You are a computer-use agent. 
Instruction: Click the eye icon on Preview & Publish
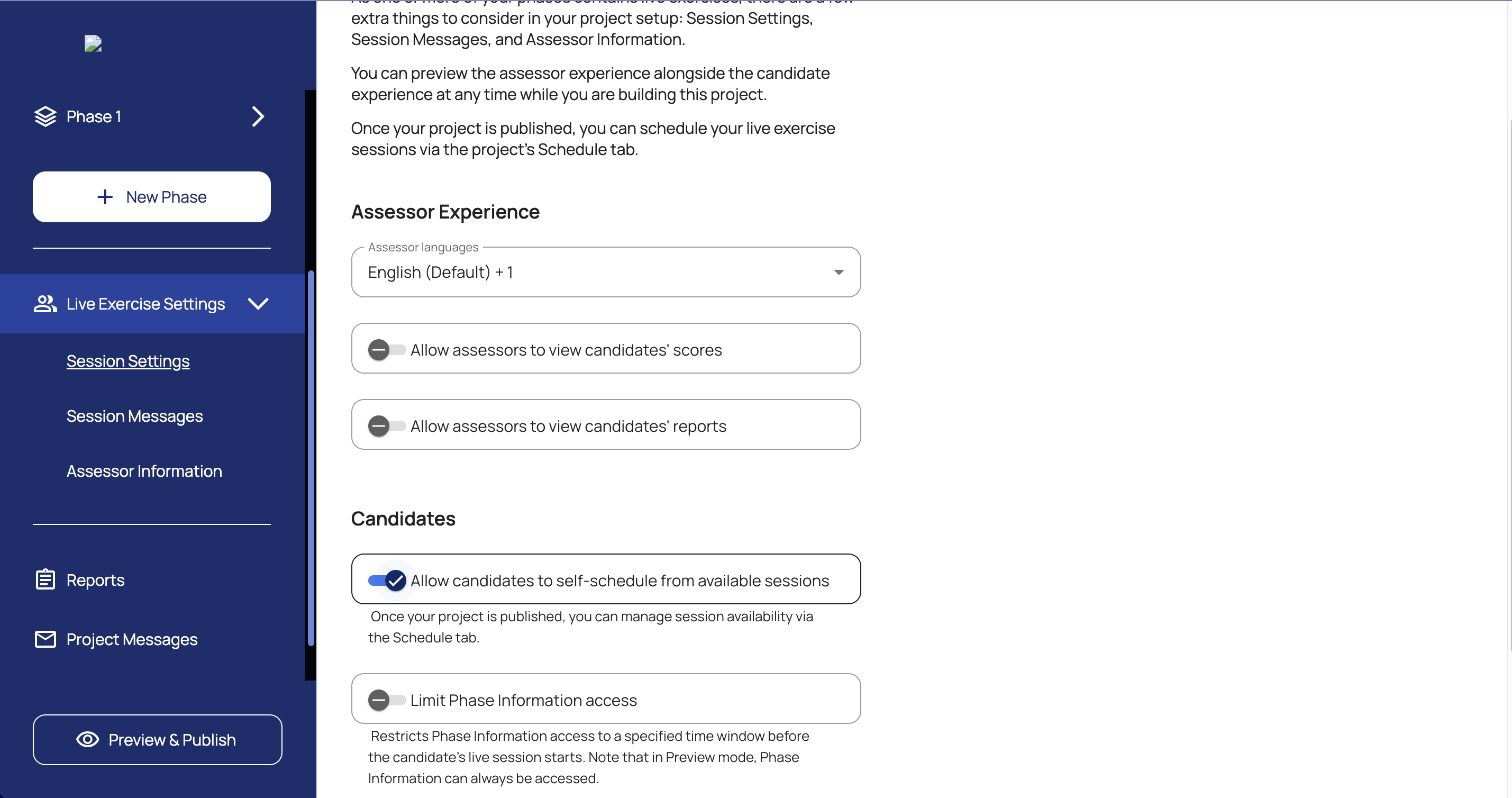click(87, 739)
